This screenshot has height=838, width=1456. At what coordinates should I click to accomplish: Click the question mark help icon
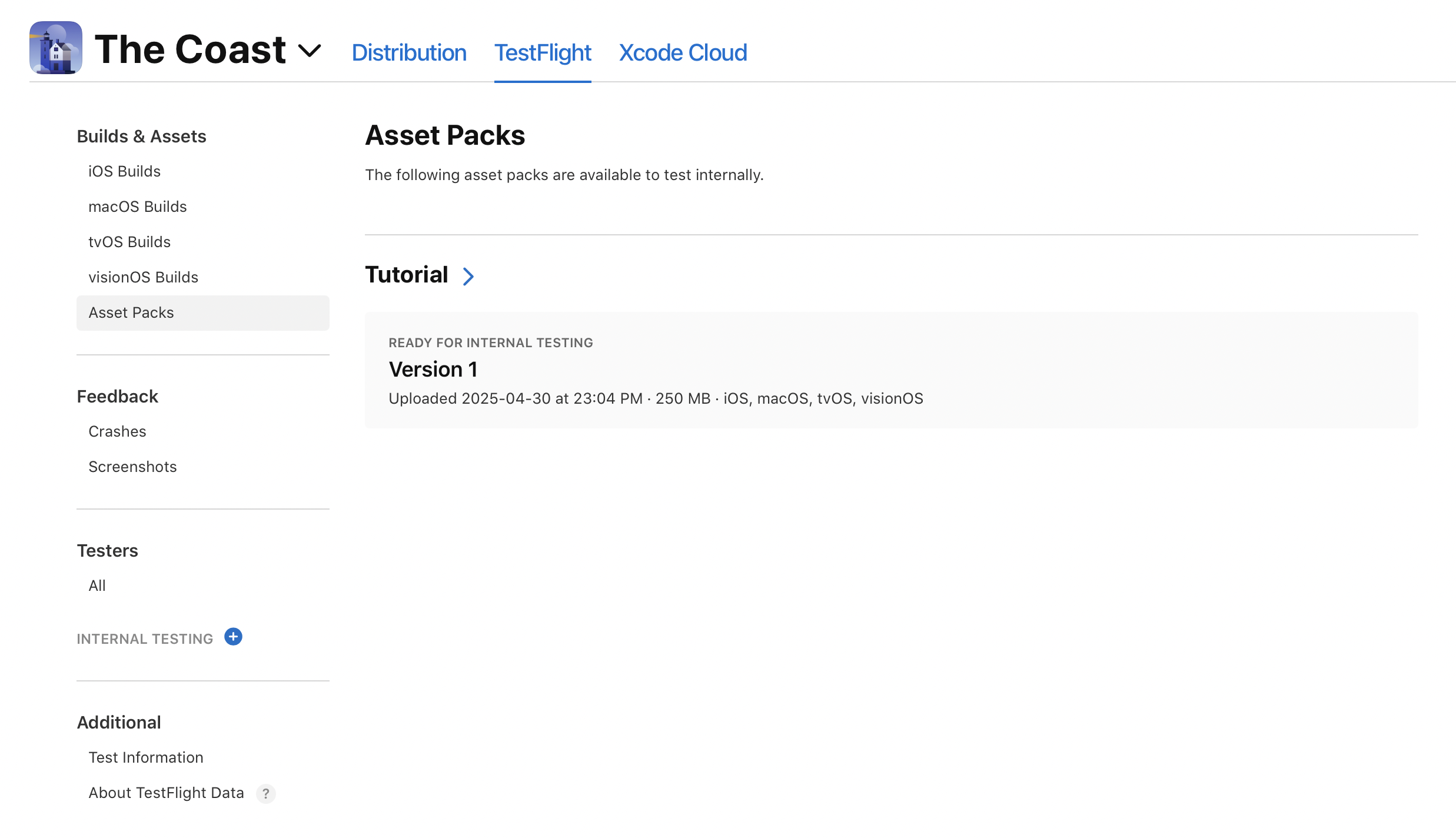pyautogui.click(x=266, y=793)
